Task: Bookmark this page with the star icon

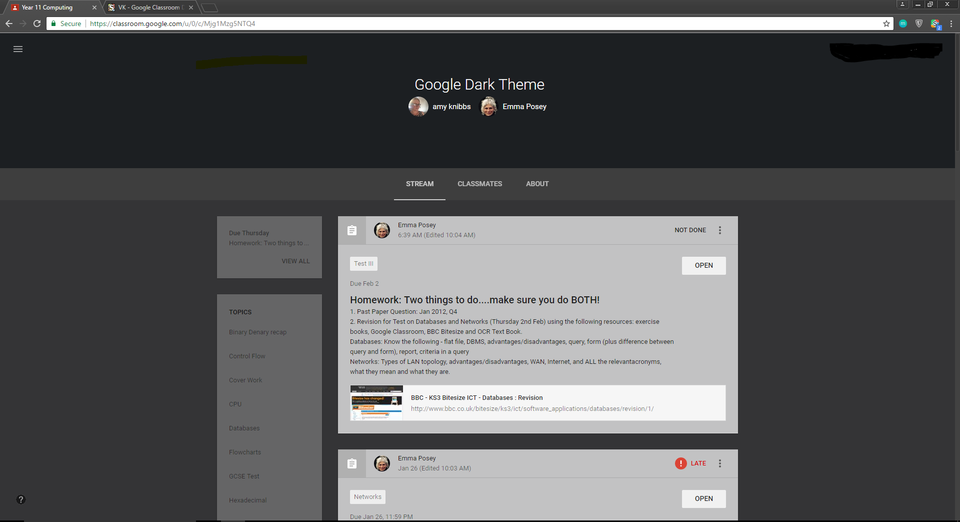Action: click(886, 23)
